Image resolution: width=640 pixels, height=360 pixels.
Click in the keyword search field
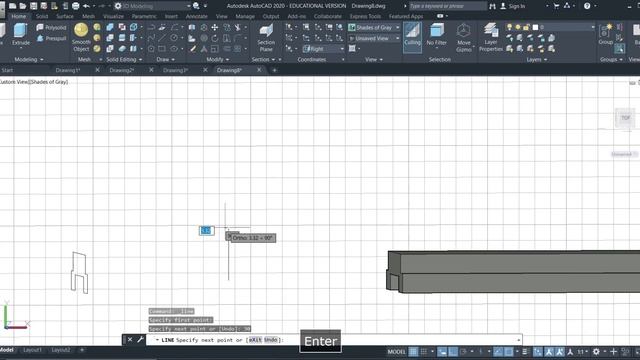[448, 6]
